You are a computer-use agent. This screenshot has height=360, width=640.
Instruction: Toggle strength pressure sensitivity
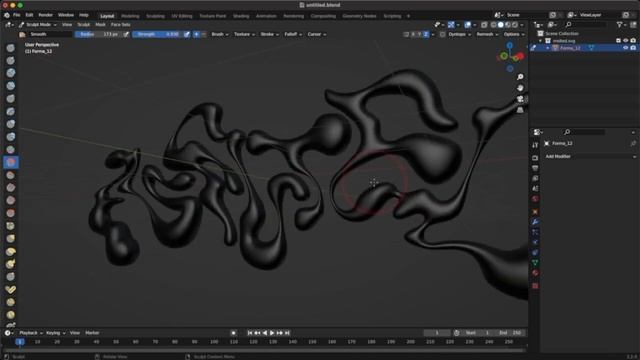point(187,34)
